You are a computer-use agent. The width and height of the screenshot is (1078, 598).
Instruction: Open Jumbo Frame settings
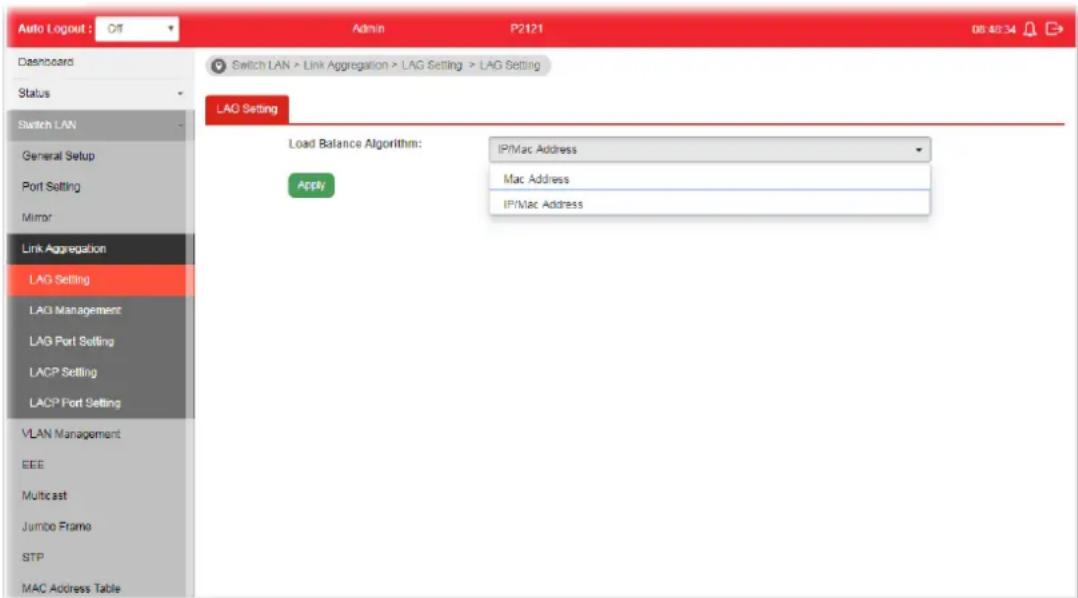click(100, 527)
